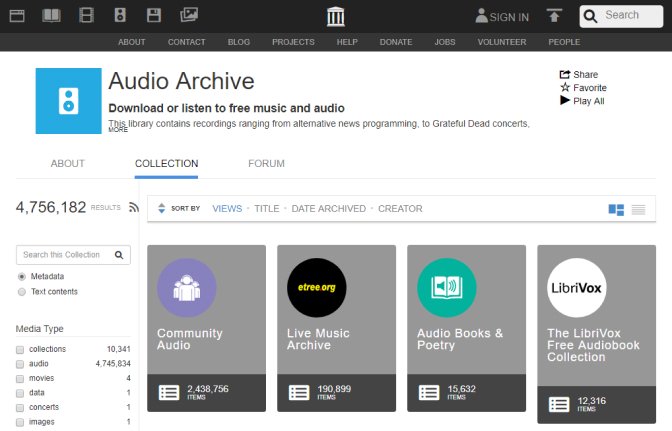Open PEOPLE in the top navigation
The height and width of the screenshot is (431, 672).
coord(564,42)
